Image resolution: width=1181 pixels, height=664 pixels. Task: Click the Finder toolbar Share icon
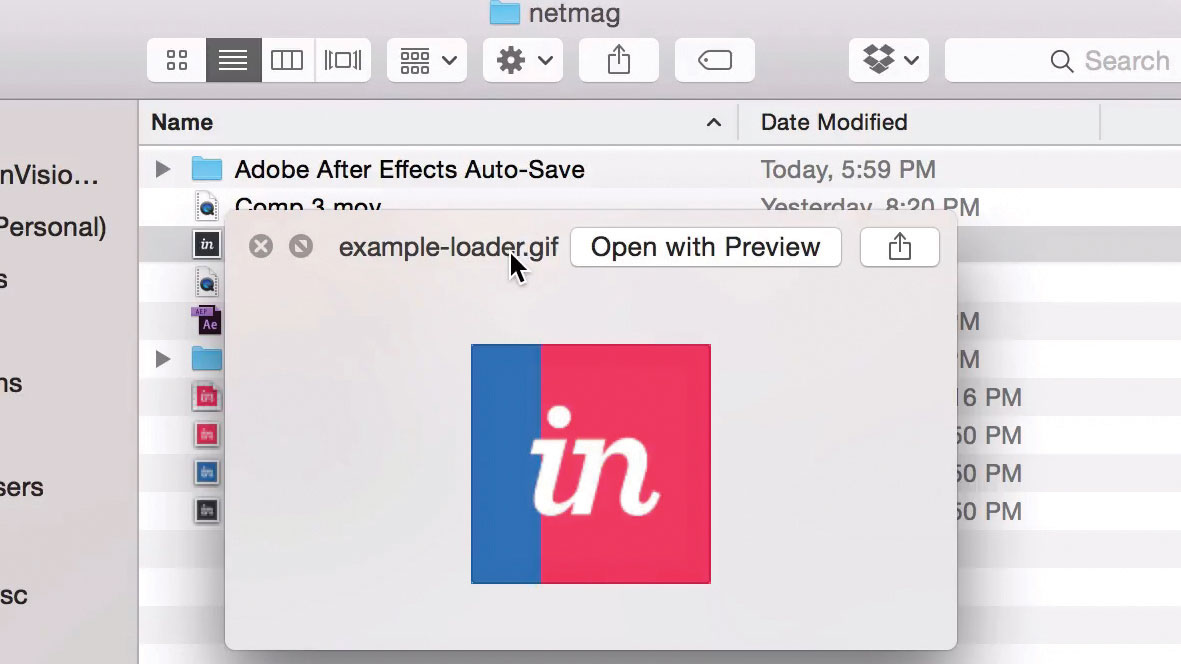click(618, 60)
